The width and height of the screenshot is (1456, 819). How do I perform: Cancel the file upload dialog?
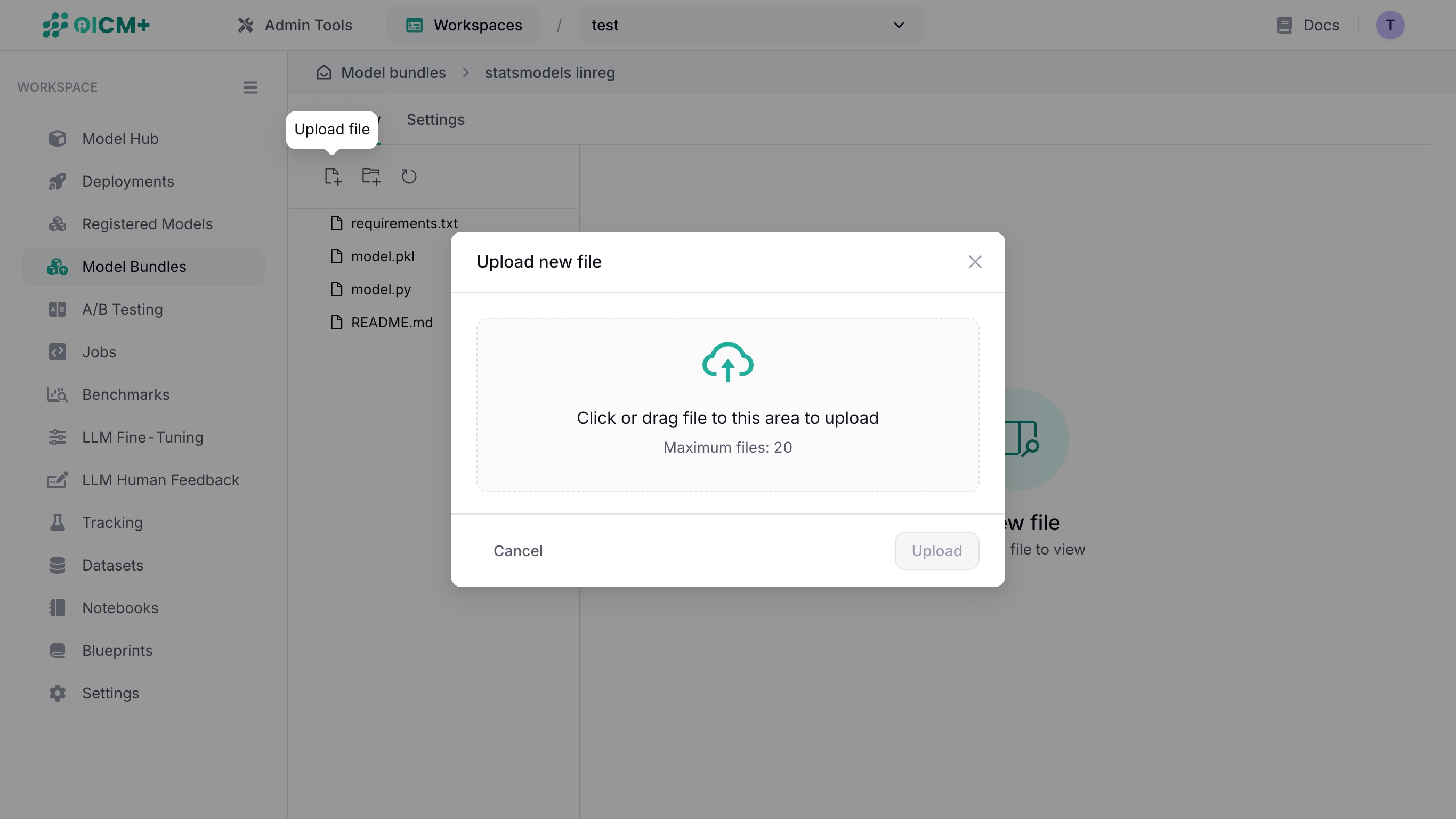[517, 550]
